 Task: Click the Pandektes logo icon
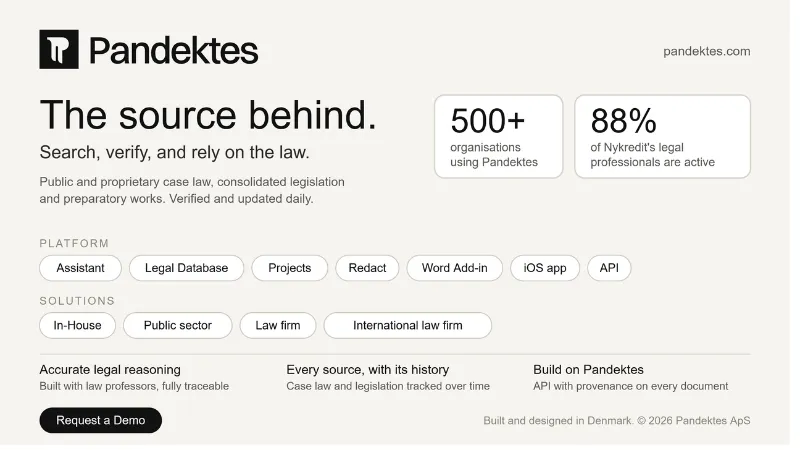(x=59, y=49)
